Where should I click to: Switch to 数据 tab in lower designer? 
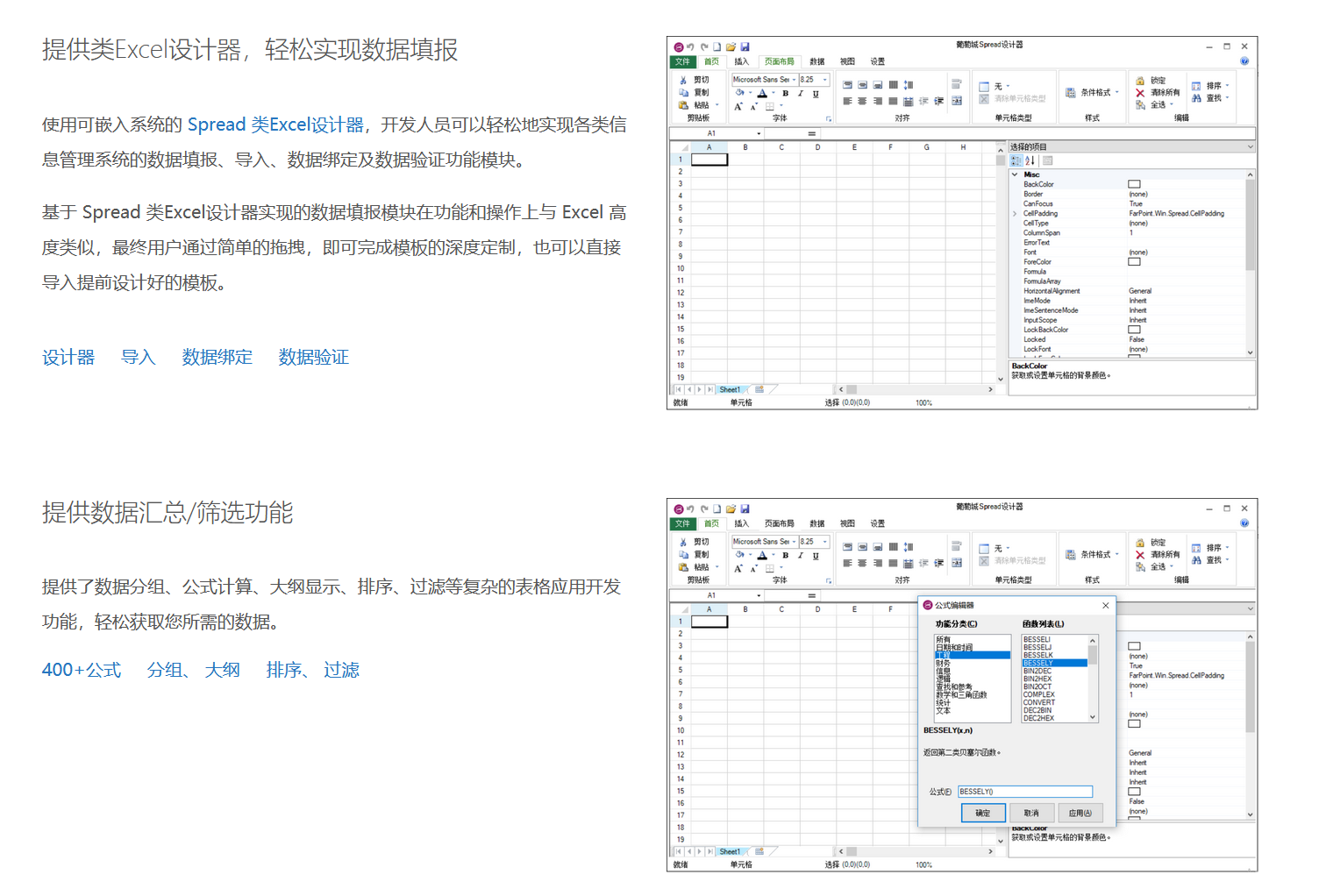817,523
